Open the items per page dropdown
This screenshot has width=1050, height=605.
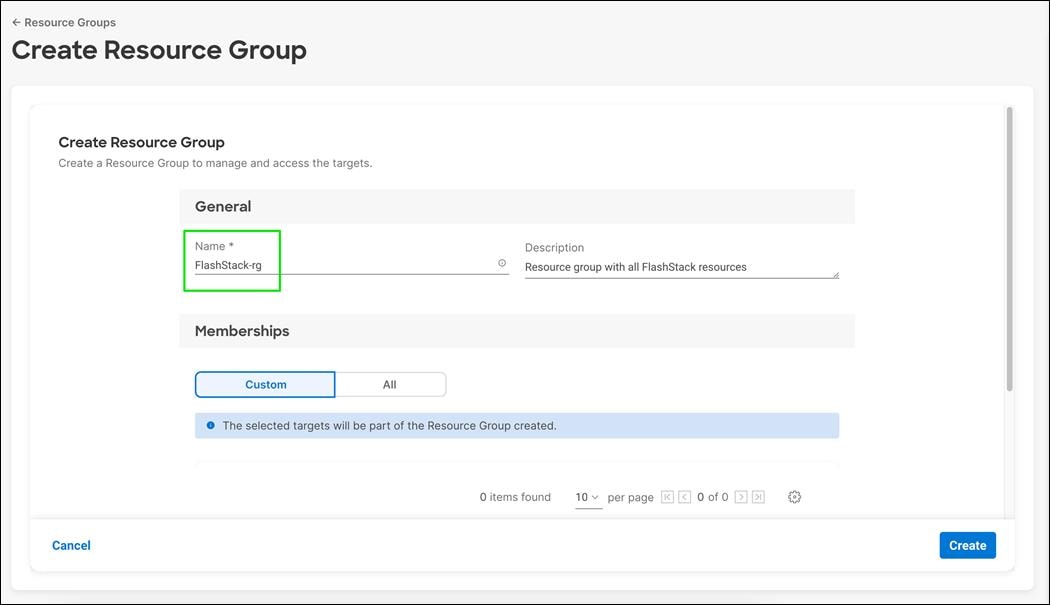coord(588,496)
